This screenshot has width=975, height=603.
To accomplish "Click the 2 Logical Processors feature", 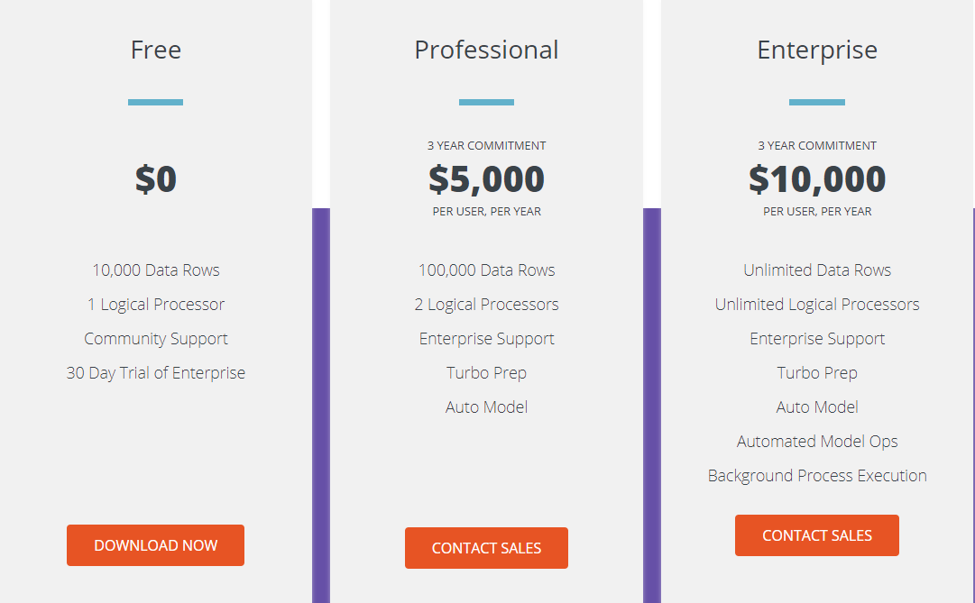I will (x=486, y=304).
